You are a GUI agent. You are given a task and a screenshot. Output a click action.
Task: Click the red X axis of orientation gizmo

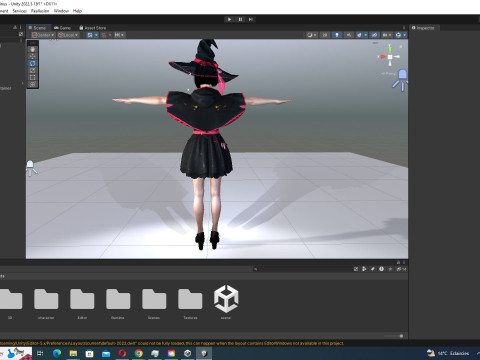(x=382, y=57)
